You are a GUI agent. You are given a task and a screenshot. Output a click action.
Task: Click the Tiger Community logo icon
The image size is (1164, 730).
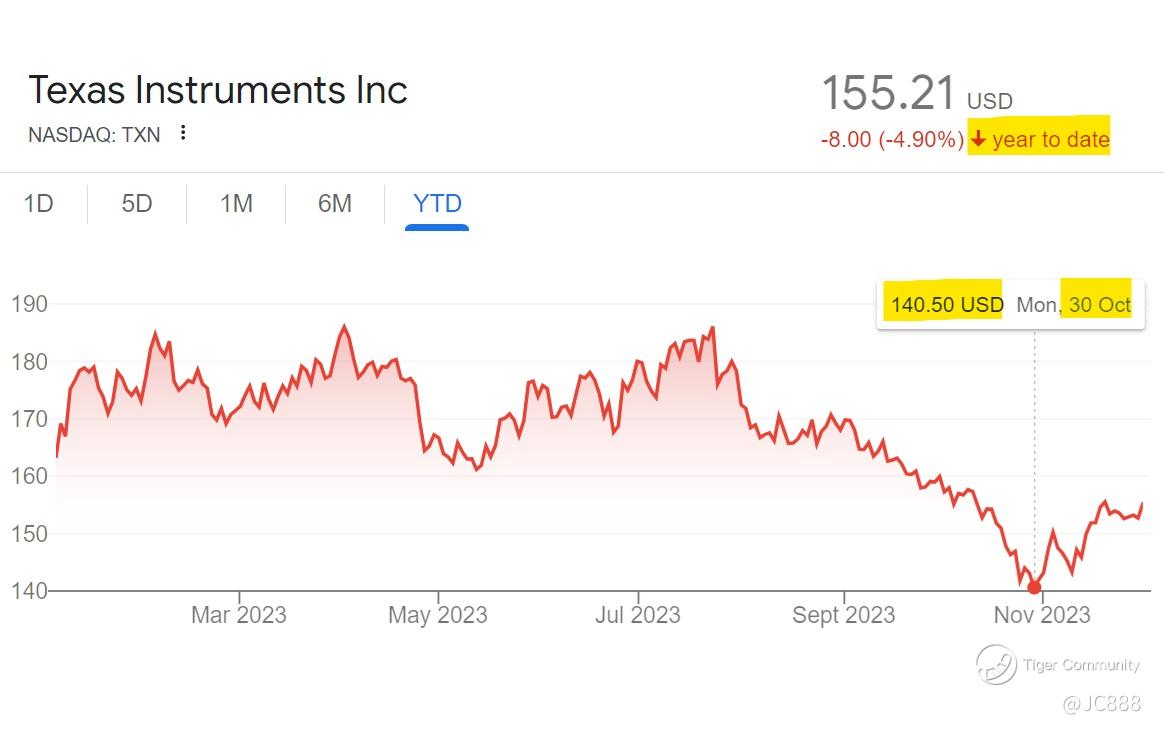[996, 664]
